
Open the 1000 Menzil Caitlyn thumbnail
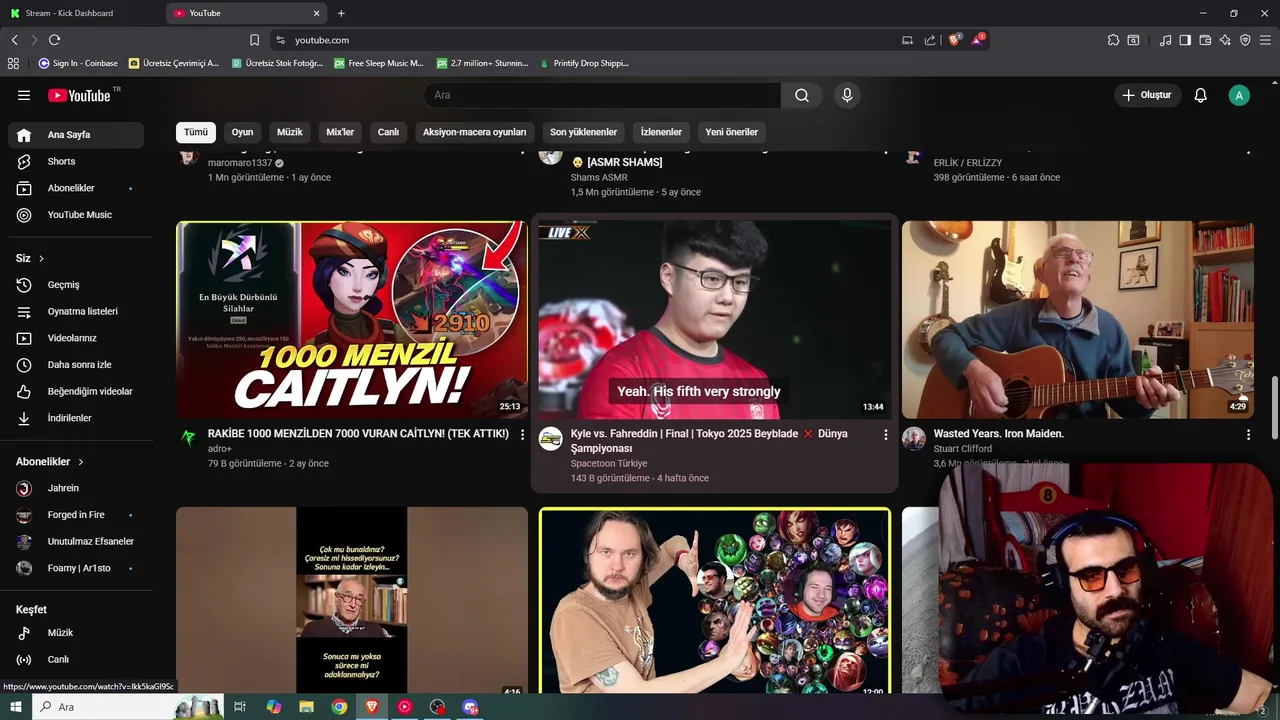[352, 319]
